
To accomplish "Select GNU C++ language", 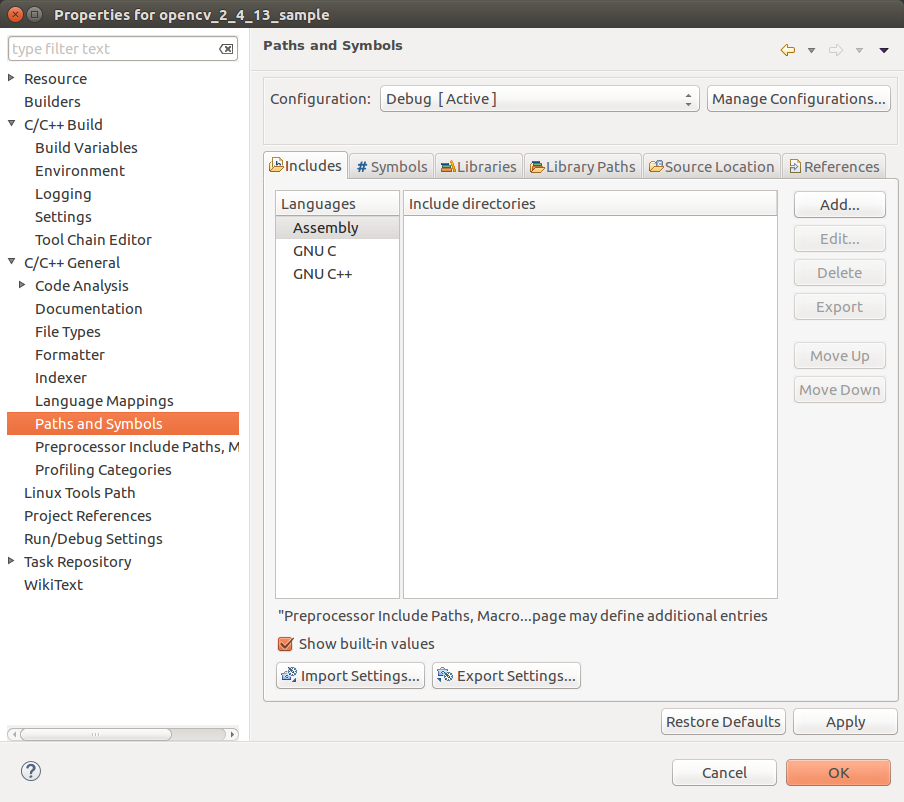I will pyautogui.click(x=337, y=274).
